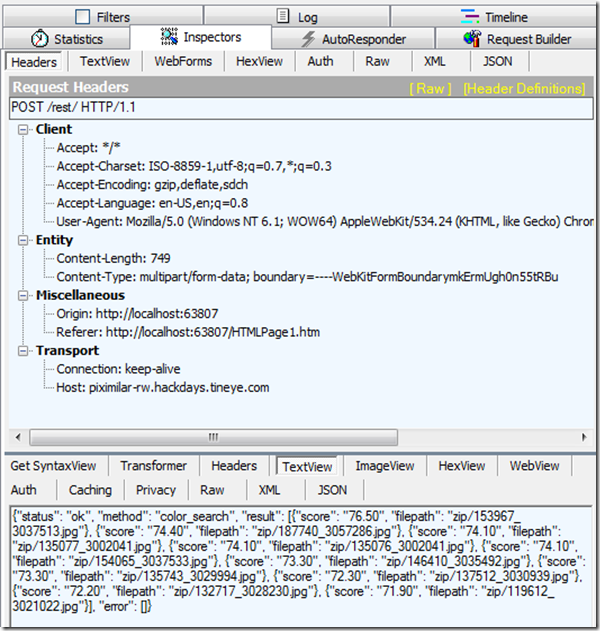600x631 pixels.
Task: Select the response TextView tab
Action: pos(307,467)
